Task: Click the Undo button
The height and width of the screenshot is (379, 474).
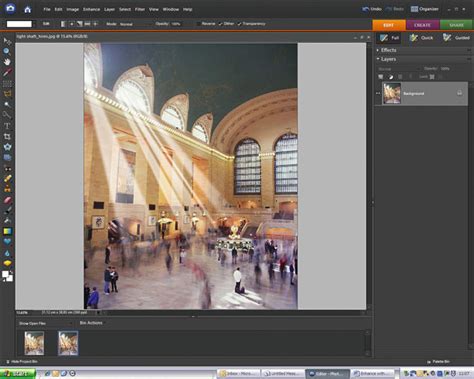Action: pos(372,9)
